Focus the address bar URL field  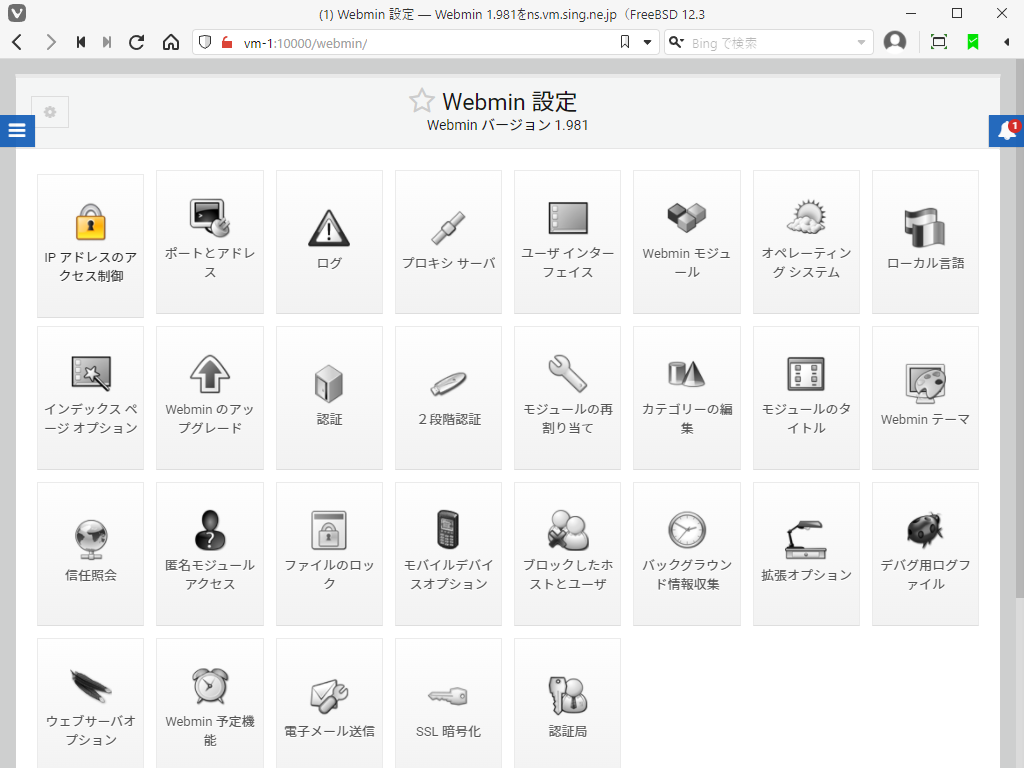pyautogui.click(x=424, y=43)
